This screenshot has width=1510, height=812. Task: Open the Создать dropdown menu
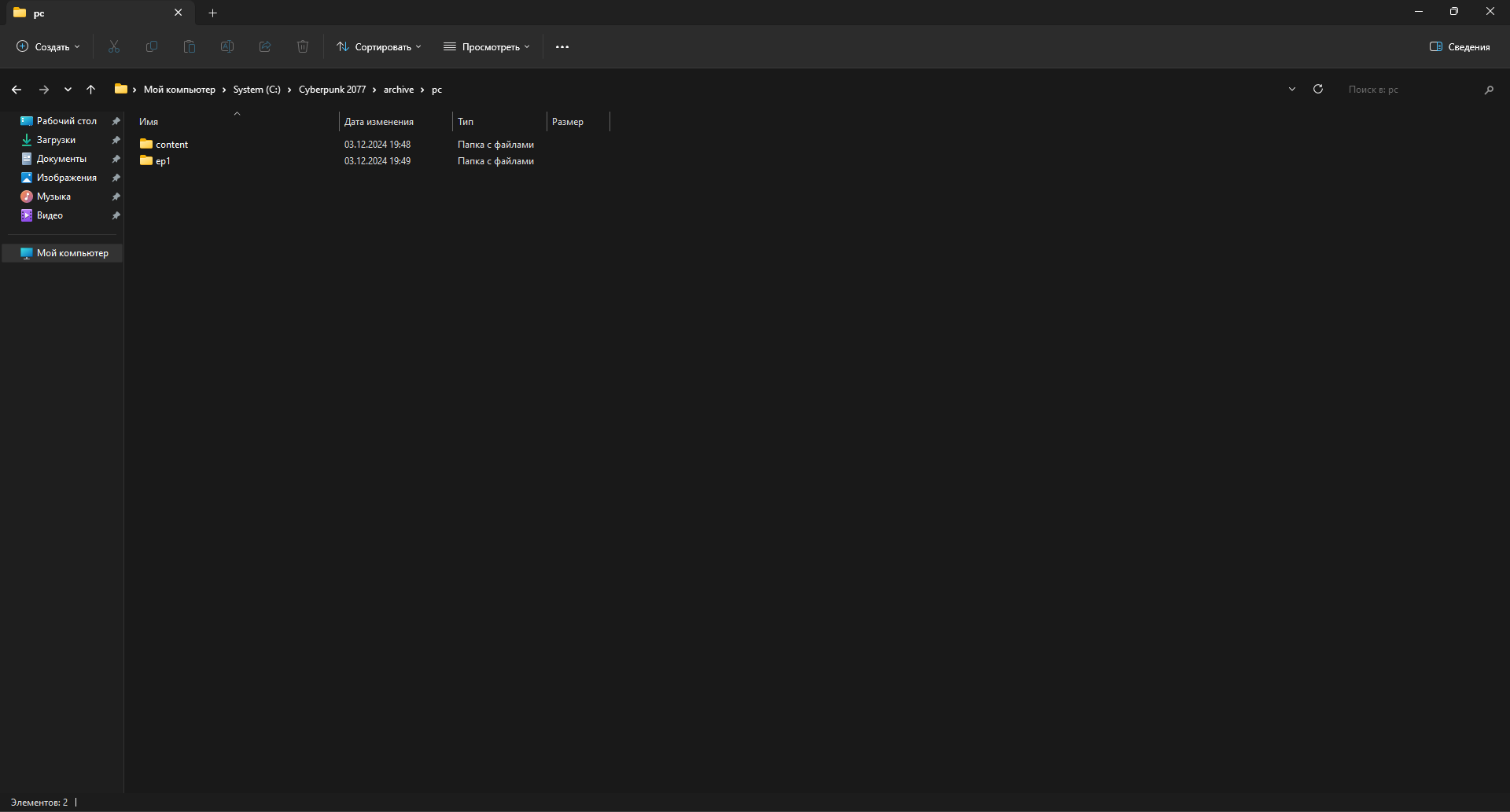point(49,47)
